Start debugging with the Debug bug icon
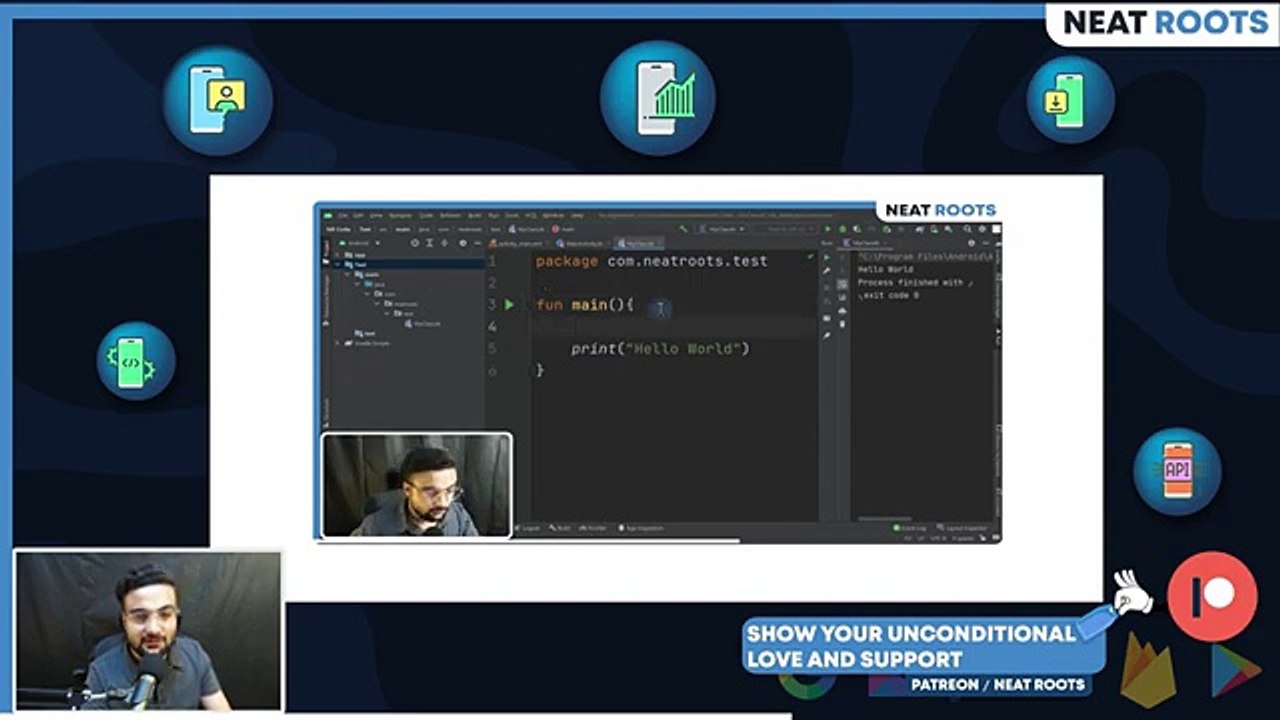The height and width of the screenshot is (720, 1280). [842, 229]
